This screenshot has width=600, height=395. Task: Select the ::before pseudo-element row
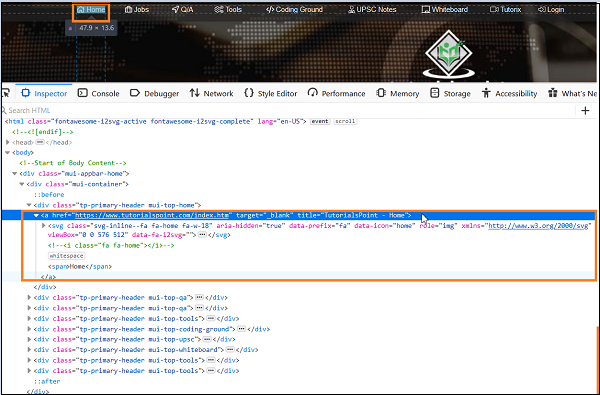[49, 195]
